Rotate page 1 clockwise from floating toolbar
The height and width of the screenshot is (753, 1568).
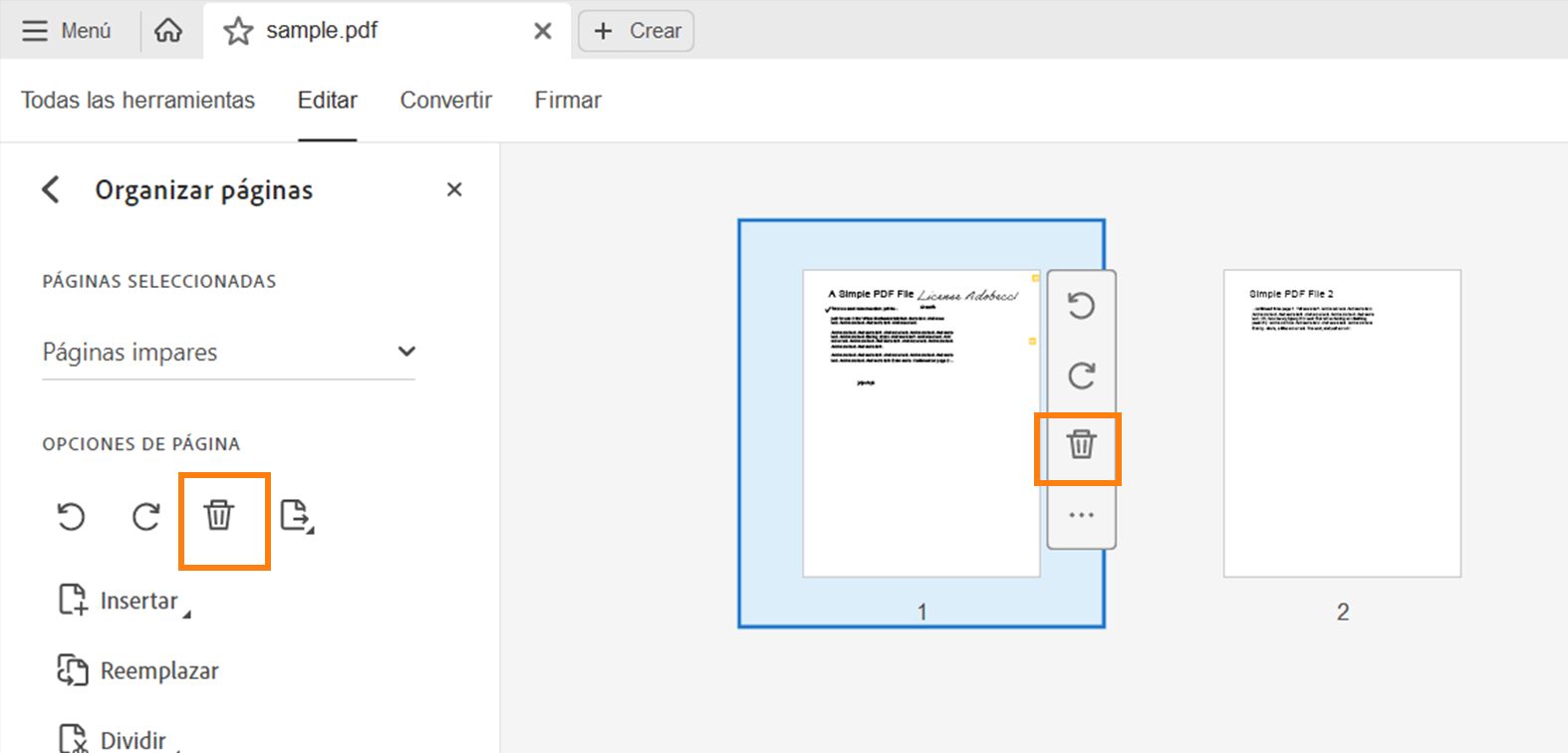[1082, 375]
